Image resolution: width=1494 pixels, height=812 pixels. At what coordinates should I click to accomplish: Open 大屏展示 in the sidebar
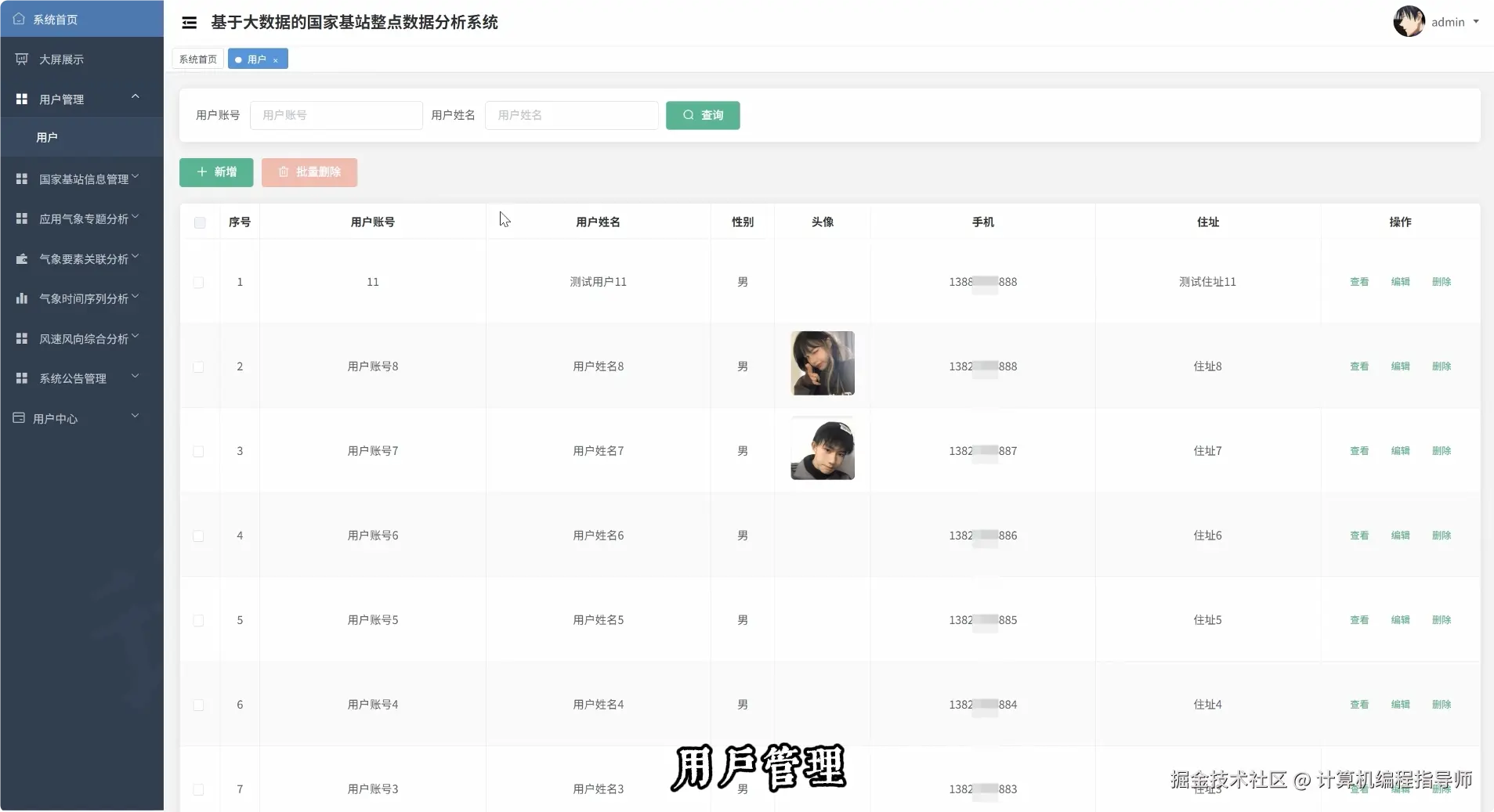tap(81, 60)
